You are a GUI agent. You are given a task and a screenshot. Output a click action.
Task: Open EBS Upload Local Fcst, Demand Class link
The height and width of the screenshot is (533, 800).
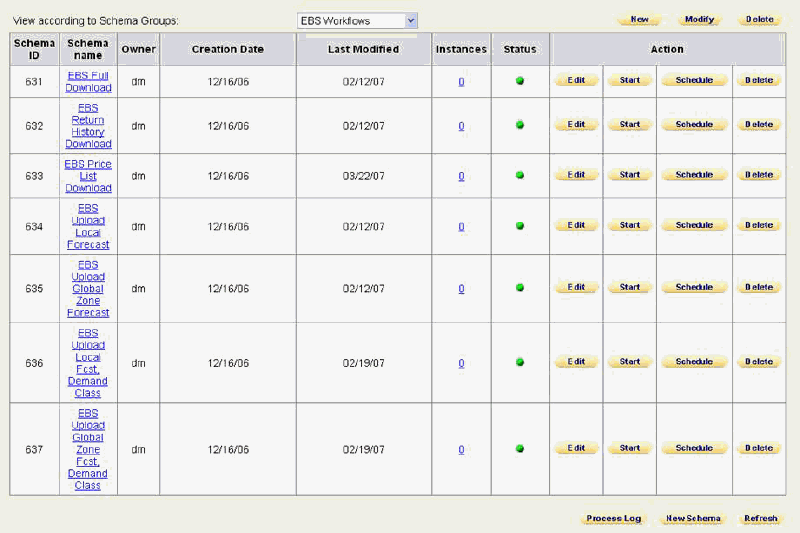[88, 363]
